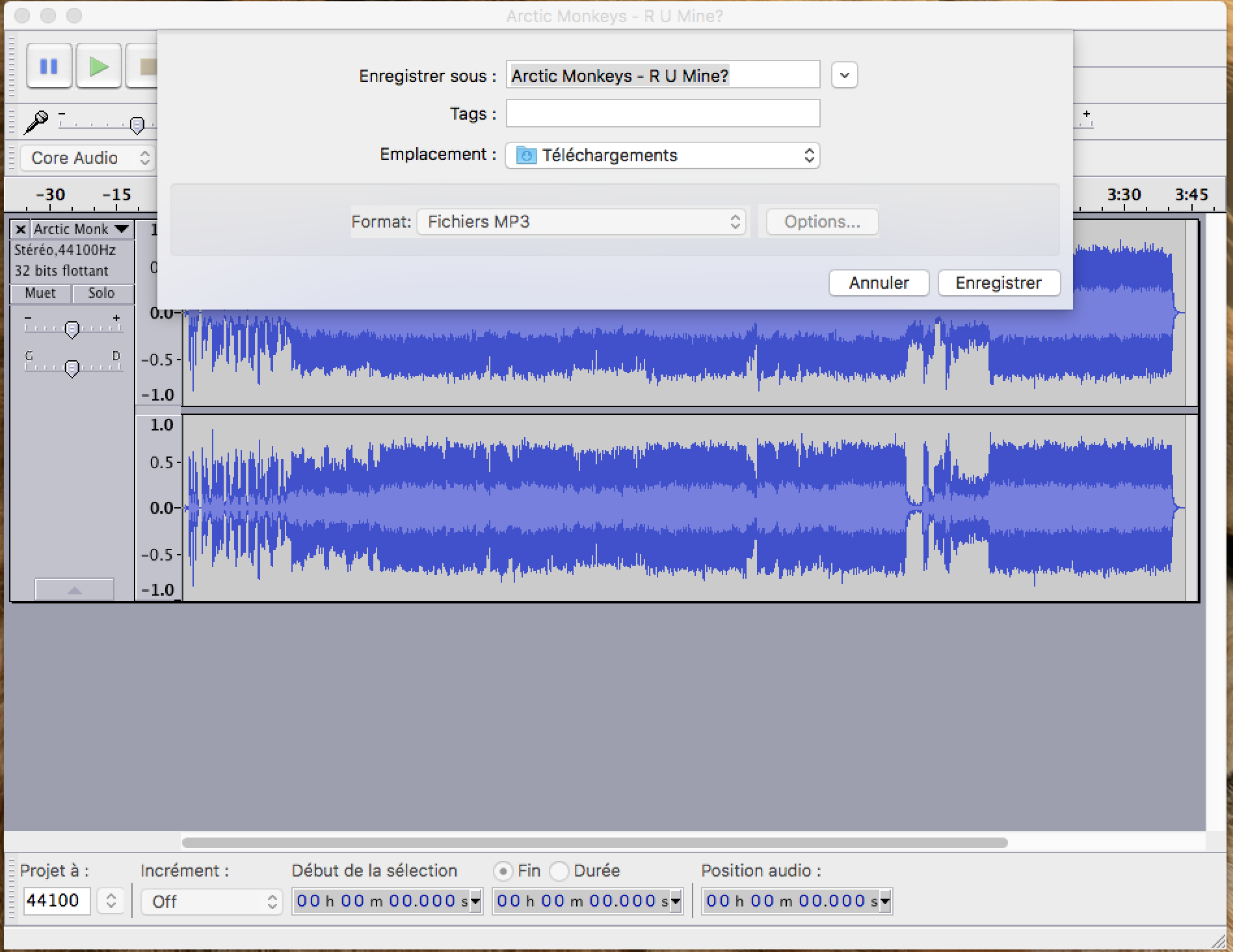The image size is (1233, 952).
Task: Select the Durée radio button
Action: [x=559, y=871]
